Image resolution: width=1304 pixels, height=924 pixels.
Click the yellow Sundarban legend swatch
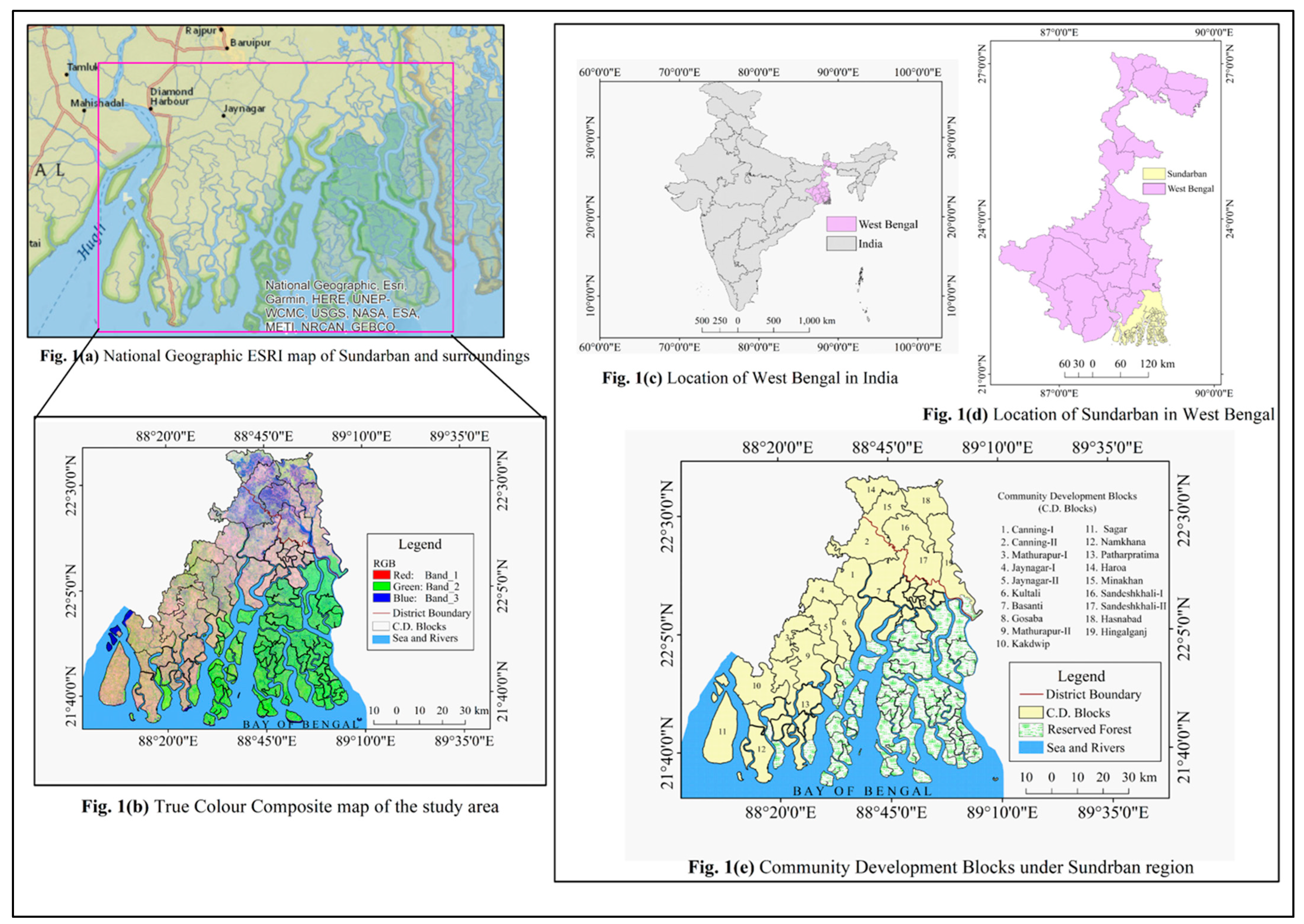(x=1154, y=174)
